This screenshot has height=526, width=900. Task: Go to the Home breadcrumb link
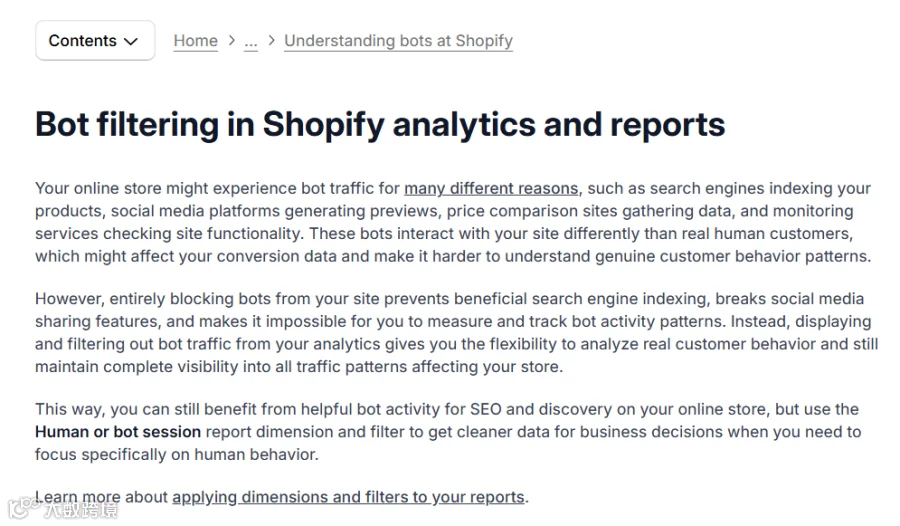coord(196,41)
